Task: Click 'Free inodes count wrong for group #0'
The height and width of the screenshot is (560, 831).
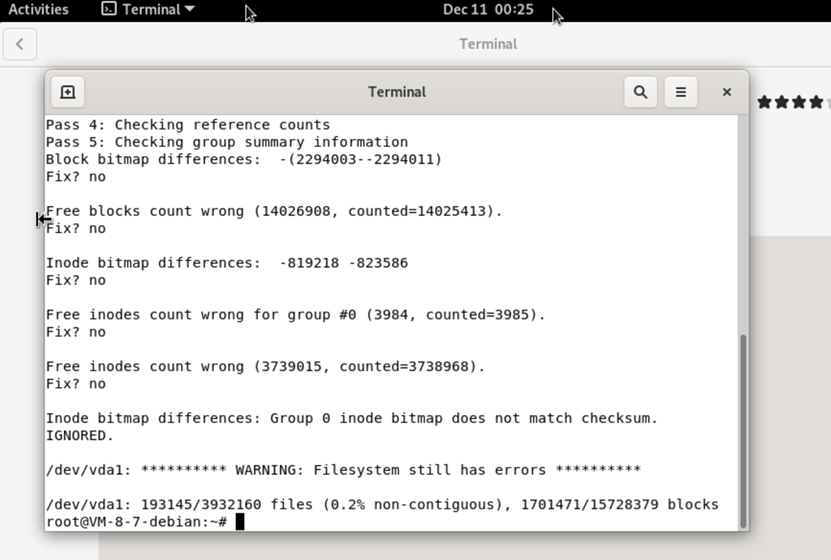Action: coord(295,315)
